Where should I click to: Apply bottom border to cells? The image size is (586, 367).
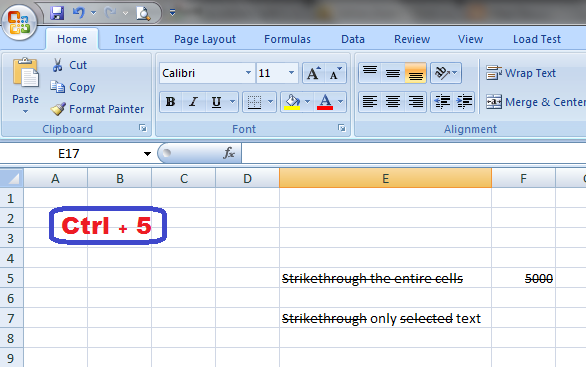coord(255,102)
